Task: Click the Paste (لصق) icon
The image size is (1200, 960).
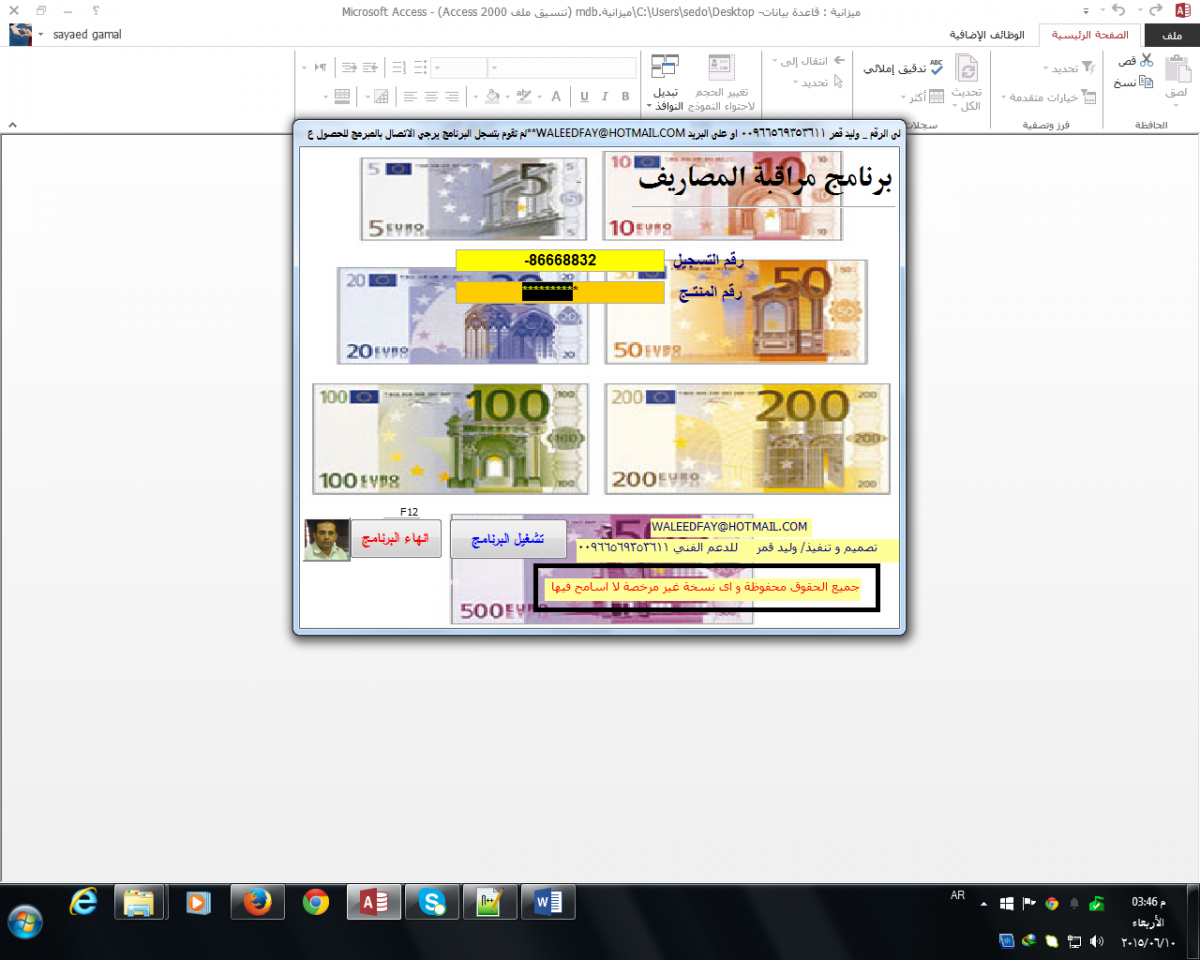Action: point(1176,70)
